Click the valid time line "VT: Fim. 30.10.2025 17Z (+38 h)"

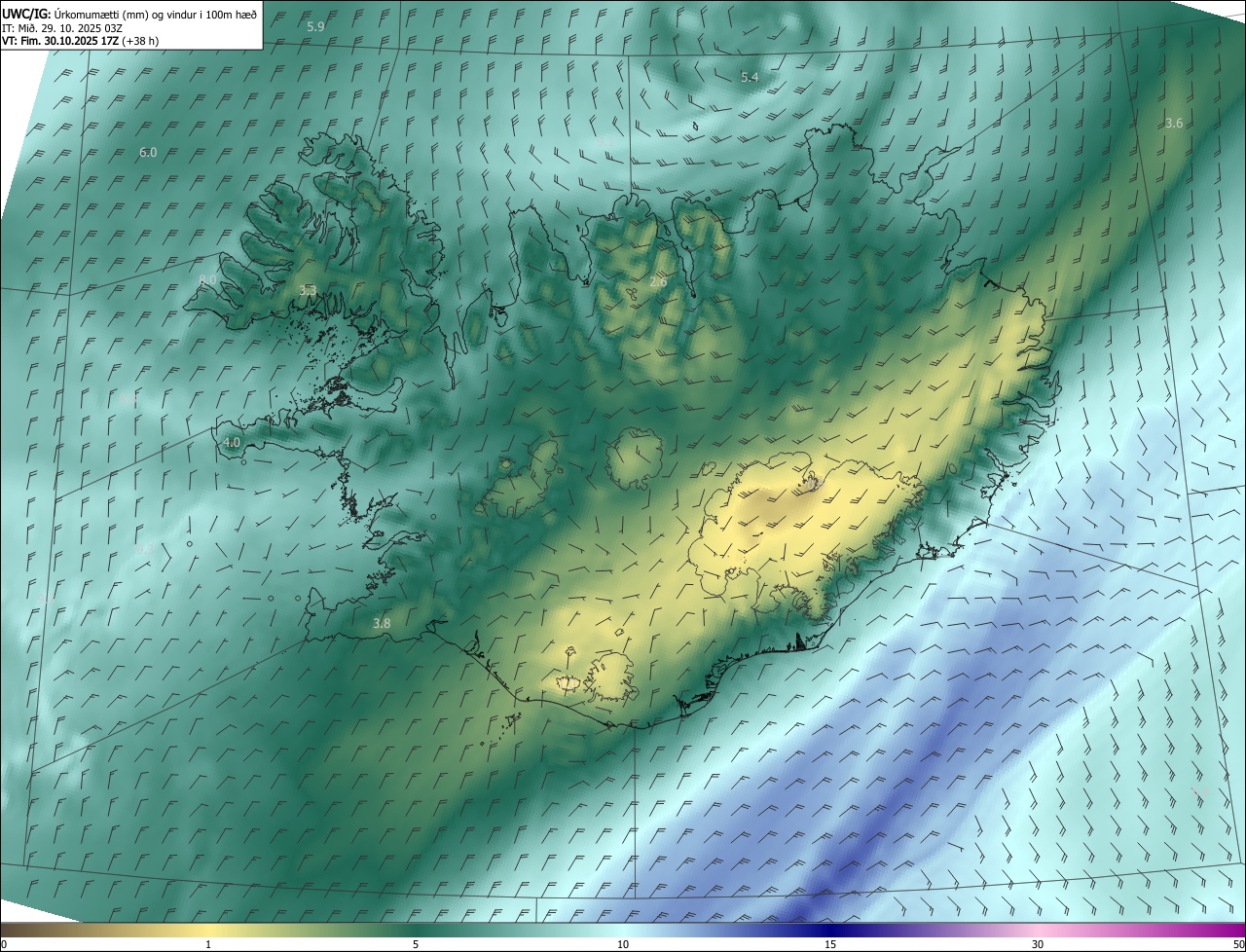81,41
